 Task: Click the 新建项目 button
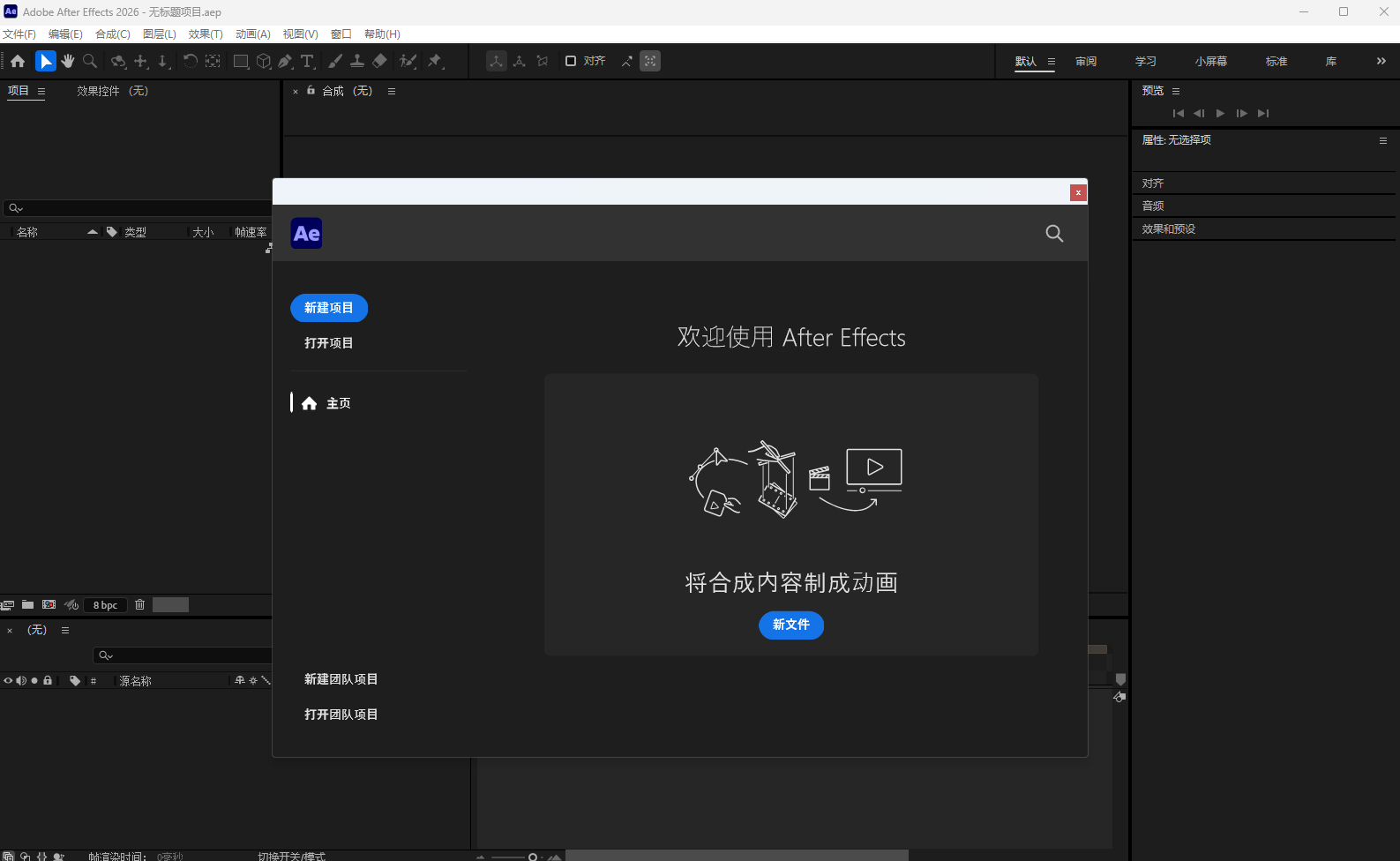coord(329,308)
